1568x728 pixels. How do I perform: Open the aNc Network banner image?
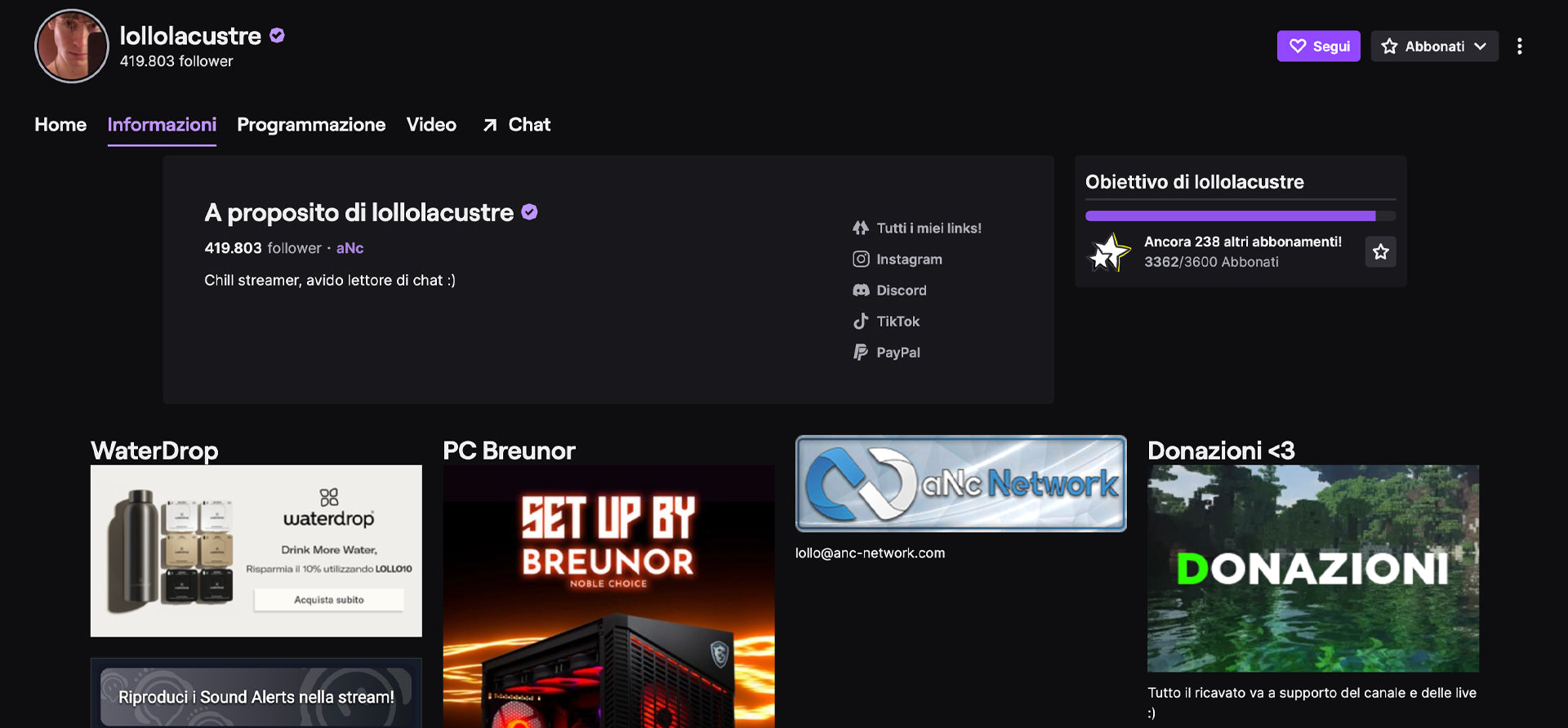tap(961, 484)
